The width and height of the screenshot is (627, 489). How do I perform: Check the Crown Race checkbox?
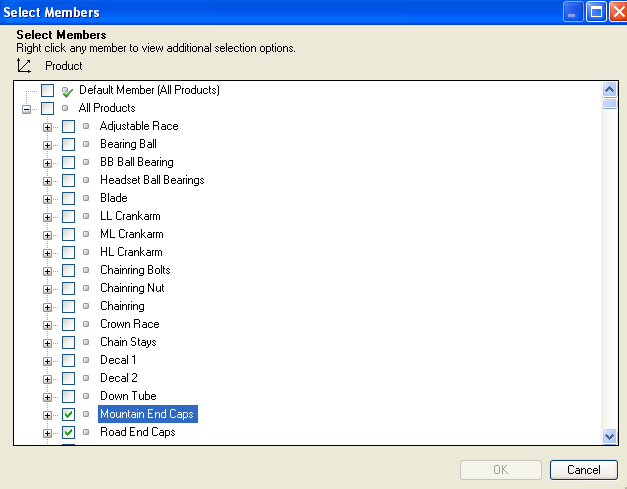point(68,324)
